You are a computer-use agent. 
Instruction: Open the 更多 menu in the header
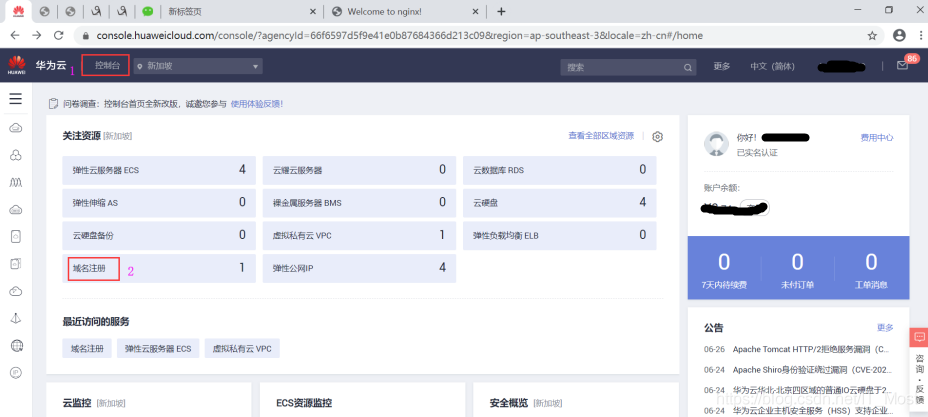[x=721, y=66]
